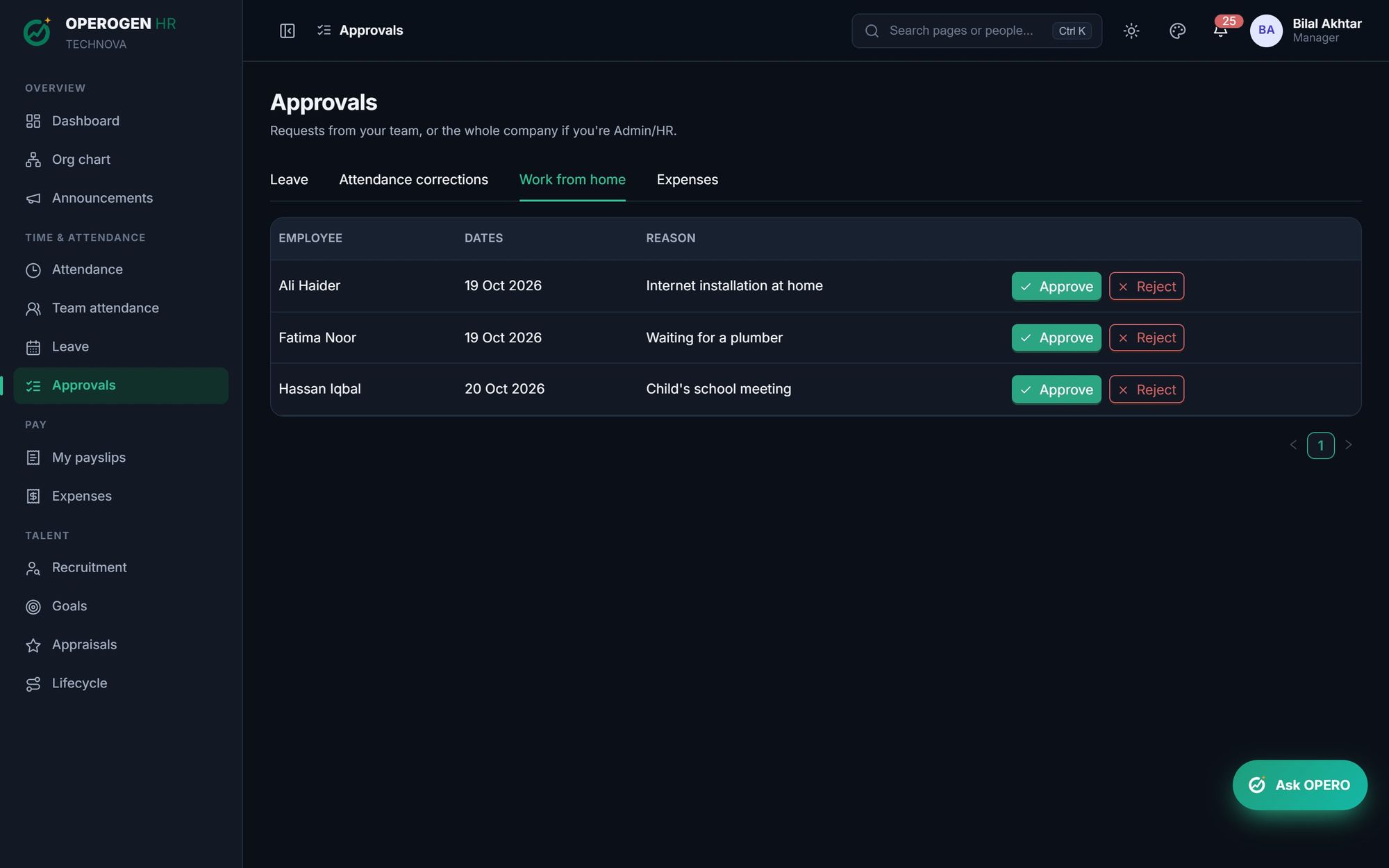The height and width of the screenshot is (868, 1389).
Task: Approve Fatima Noor's request
Action: 1056,337
